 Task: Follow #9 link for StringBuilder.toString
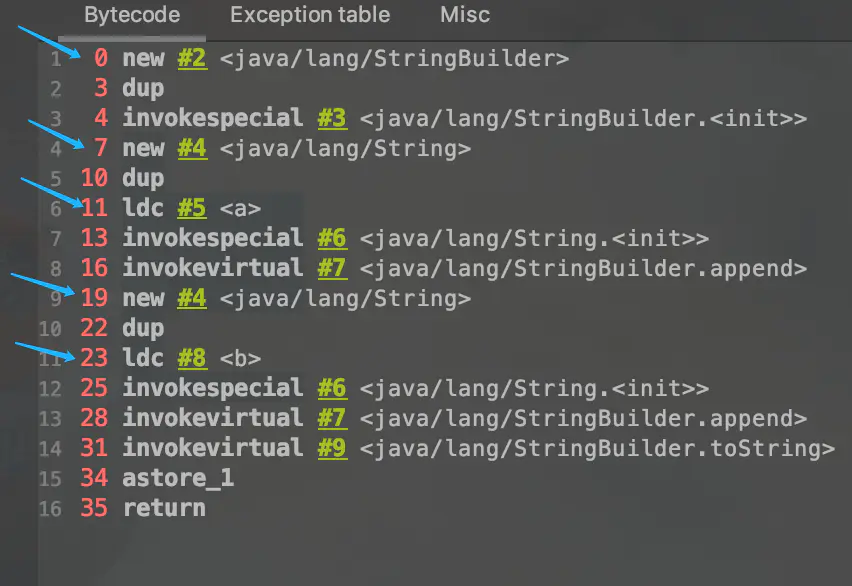332,448
